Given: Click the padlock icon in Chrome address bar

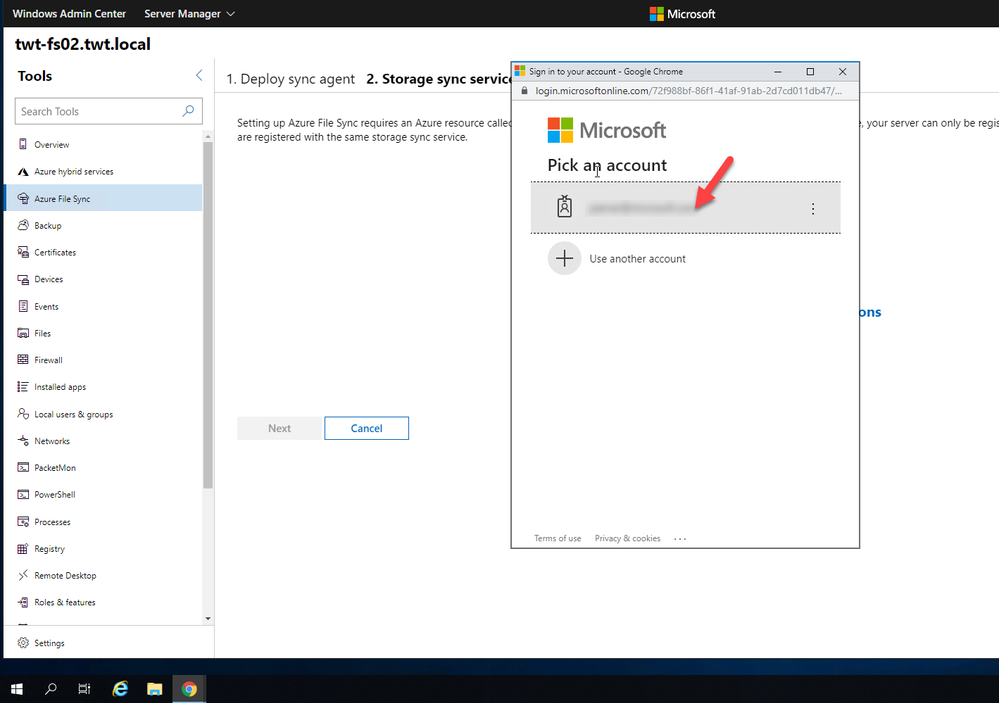Looking at the screenshot, I should pos(524,91).
